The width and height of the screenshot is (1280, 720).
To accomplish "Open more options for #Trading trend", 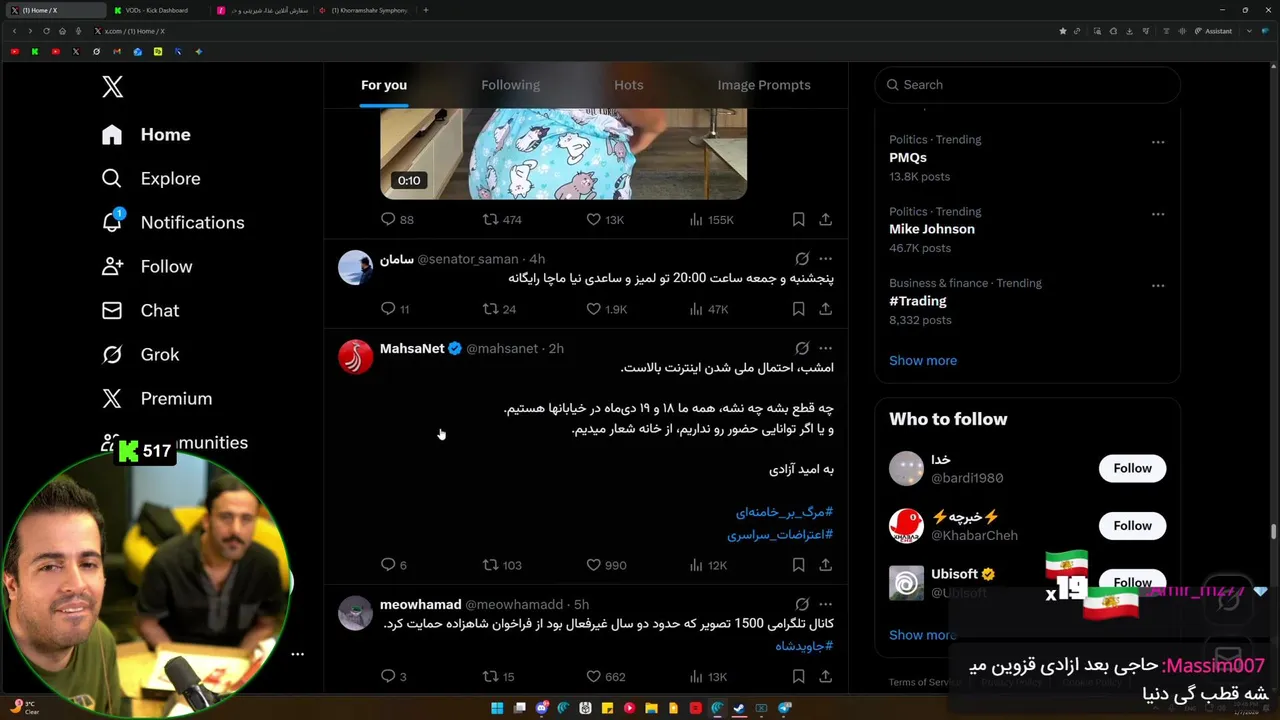I will 1158,286.
